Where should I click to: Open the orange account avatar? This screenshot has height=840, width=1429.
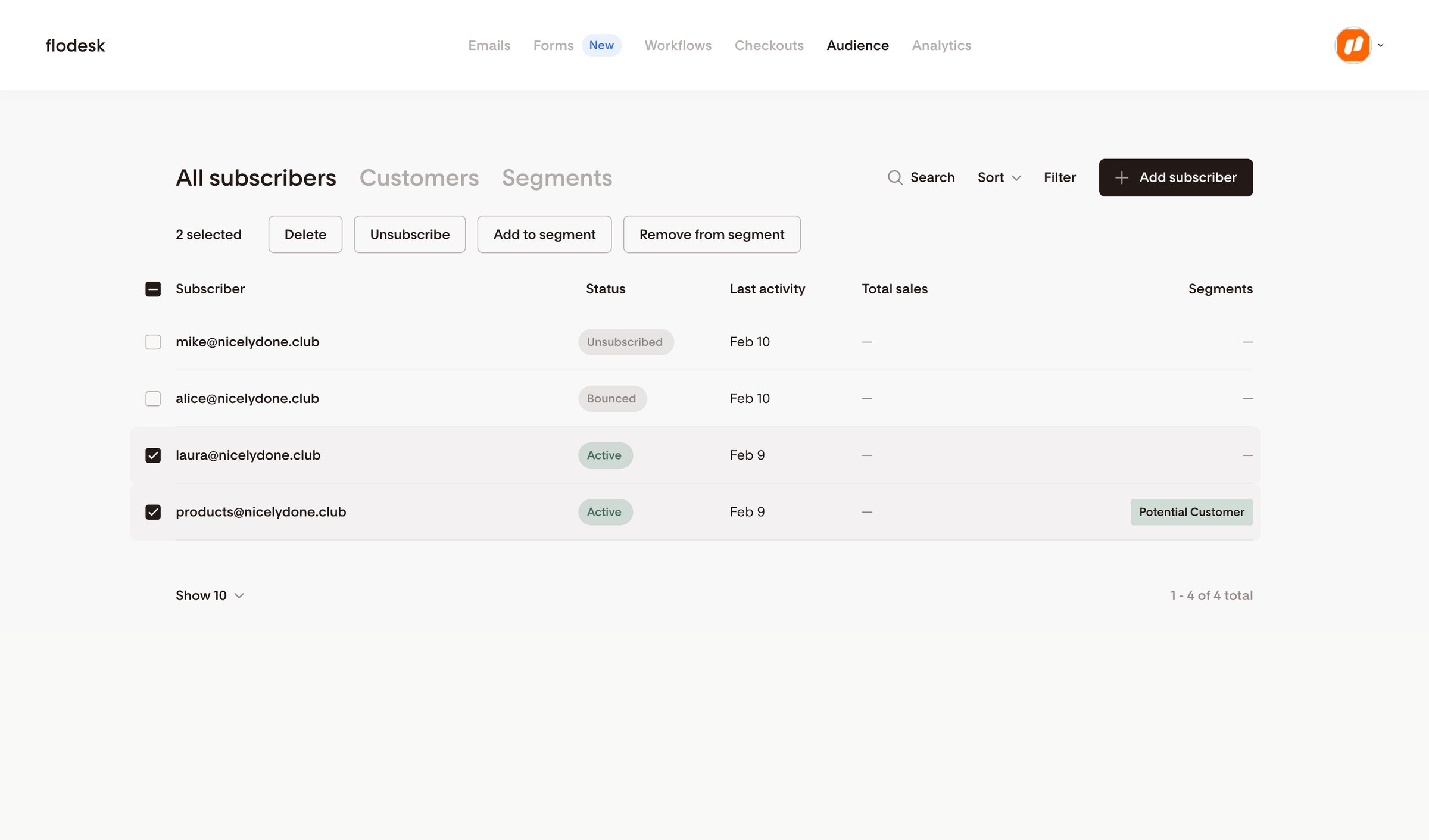pos(1353,45)
